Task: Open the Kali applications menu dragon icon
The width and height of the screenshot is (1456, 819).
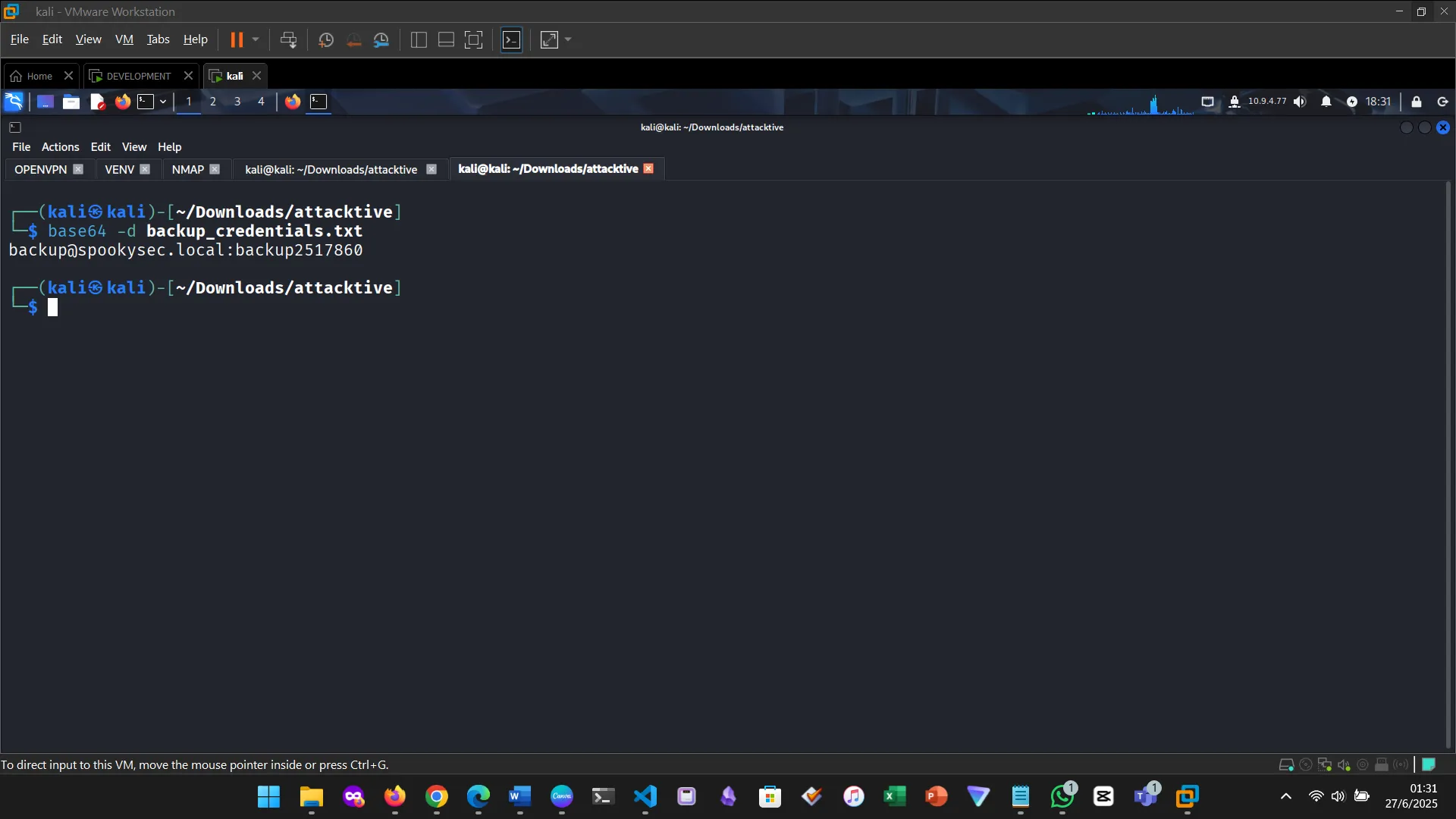Action: click(14, 101)
